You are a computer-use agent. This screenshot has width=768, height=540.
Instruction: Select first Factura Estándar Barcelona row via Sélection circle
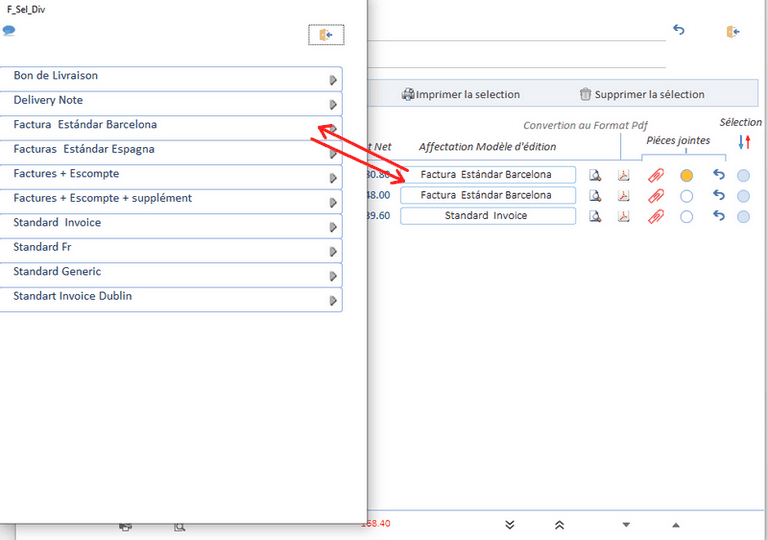coord(743,175)
